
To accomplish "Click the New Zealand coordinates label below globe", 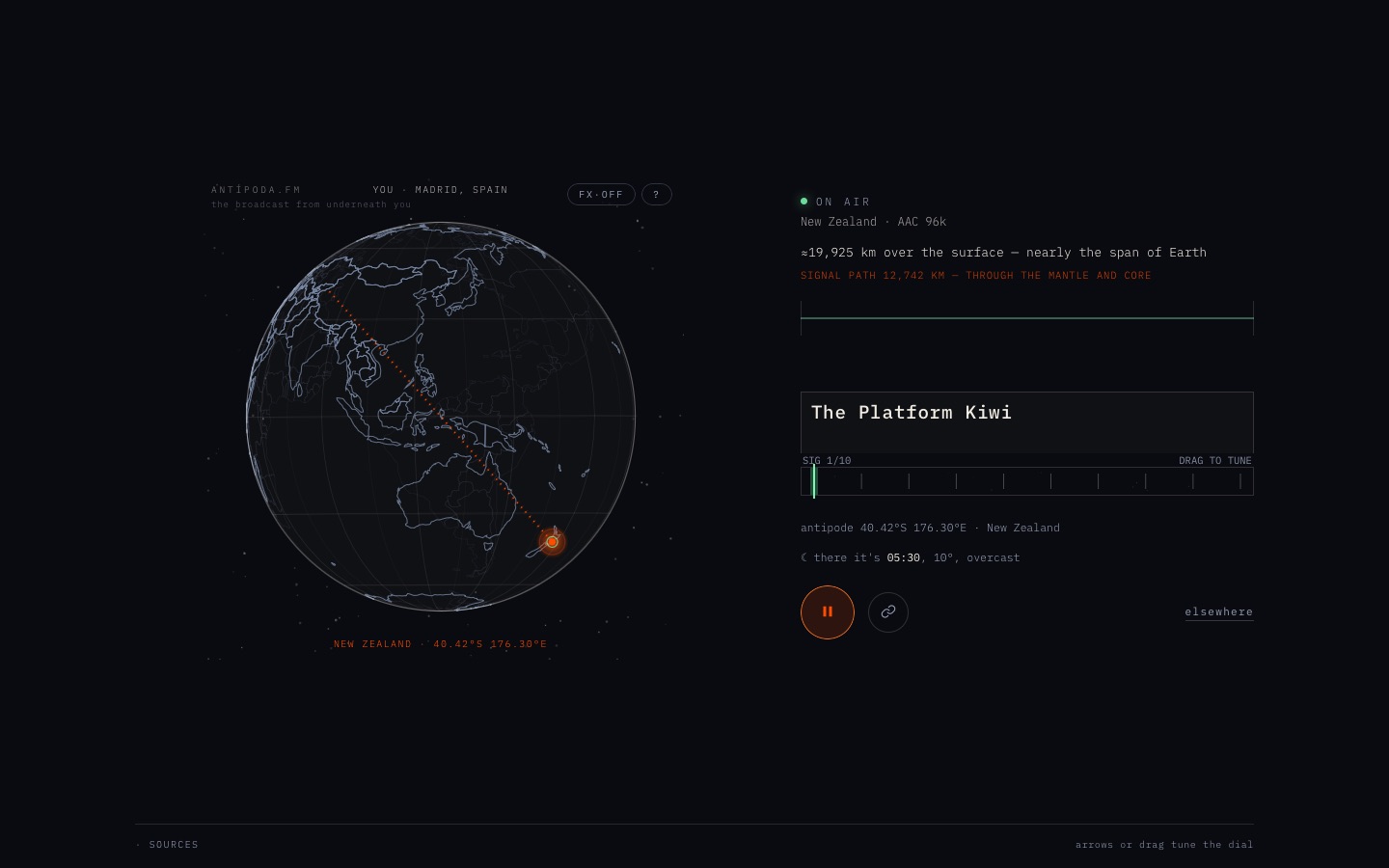I will [441, 644].
